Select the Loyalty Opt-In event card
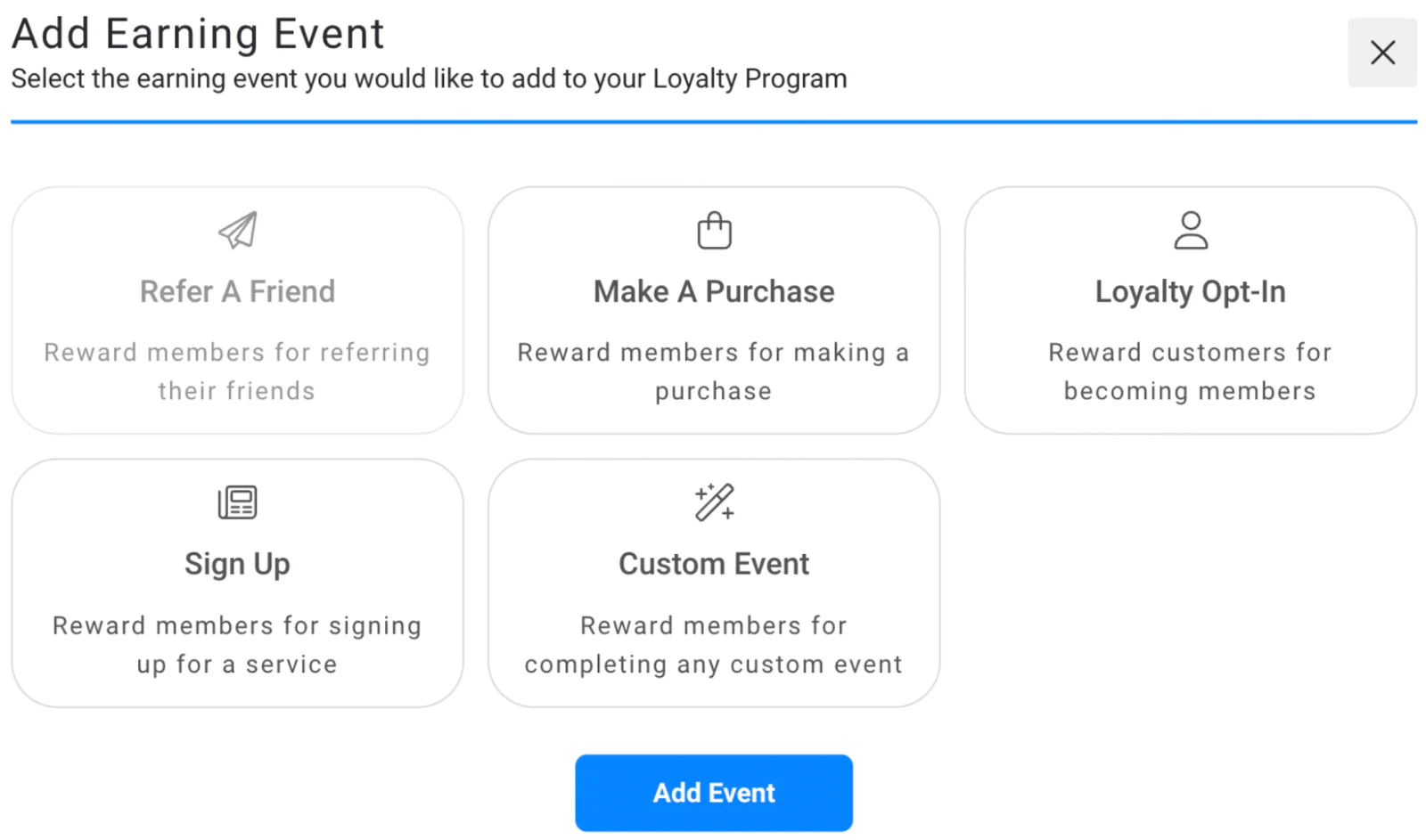Viewport: 1426px width, 840px height. click(1190, 310)
